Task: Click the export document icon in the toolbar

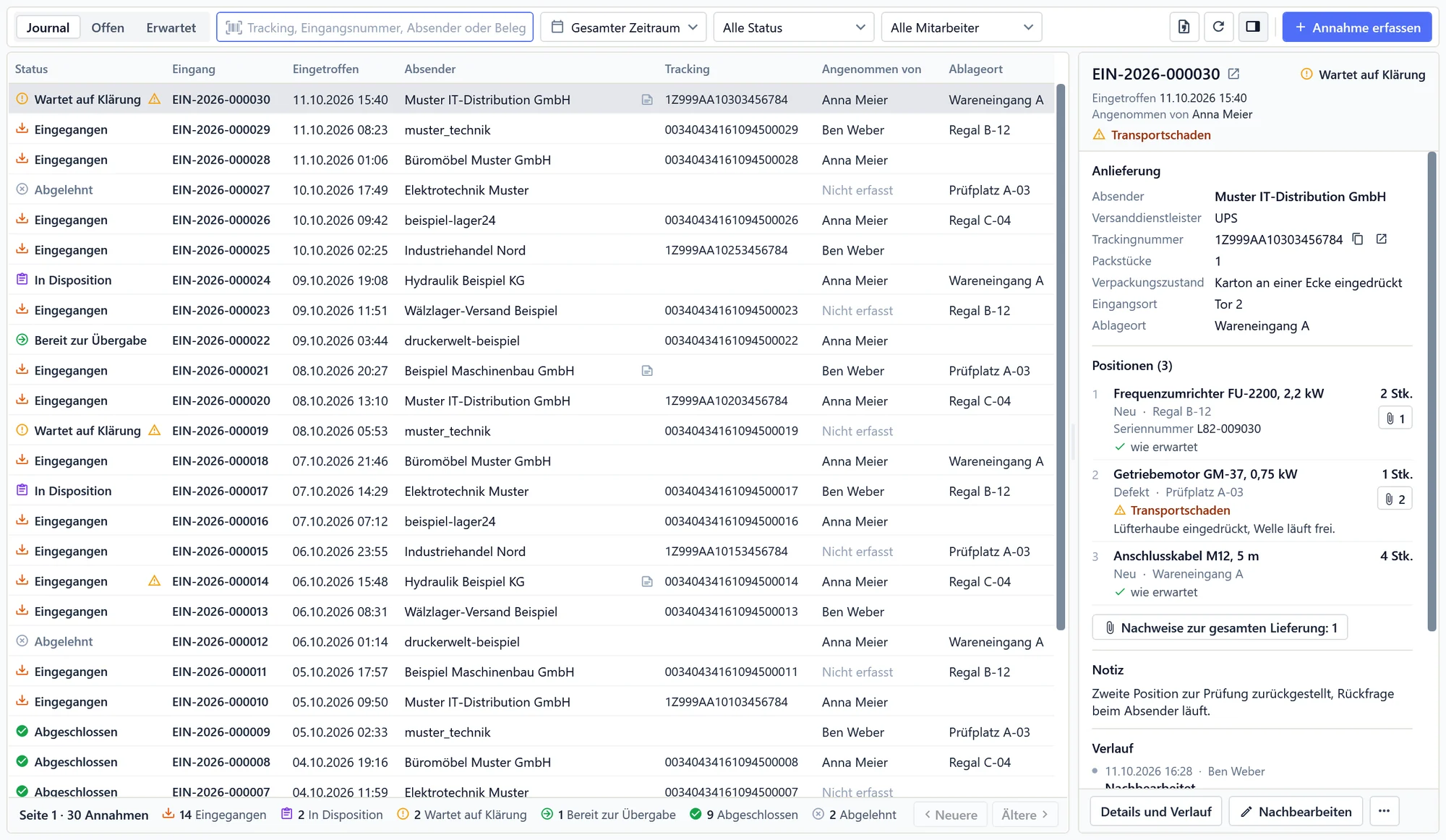Action: tap(1184, 27)
